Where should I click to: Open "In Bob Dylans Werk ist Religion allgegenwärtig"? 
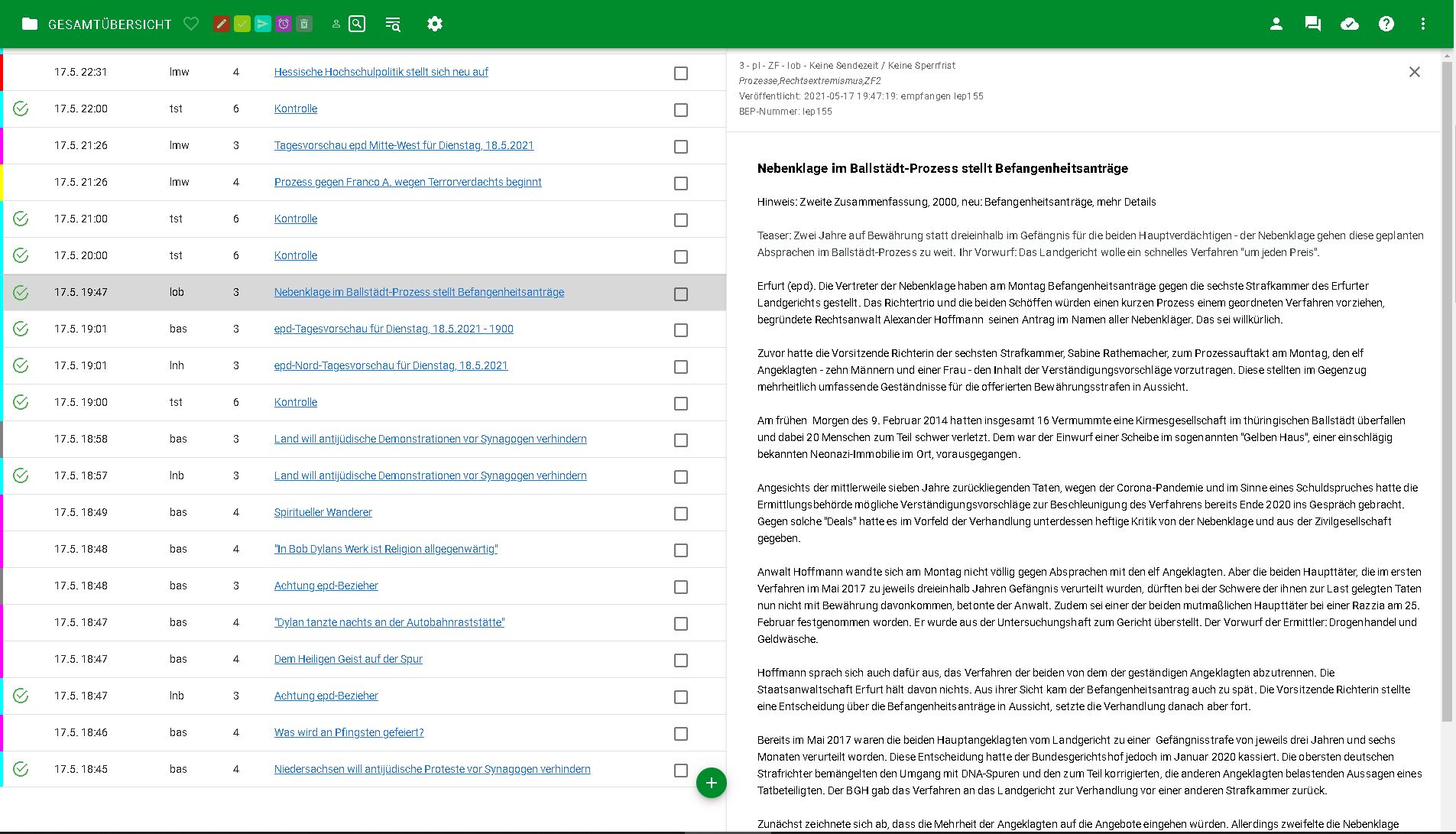(386, 549)
